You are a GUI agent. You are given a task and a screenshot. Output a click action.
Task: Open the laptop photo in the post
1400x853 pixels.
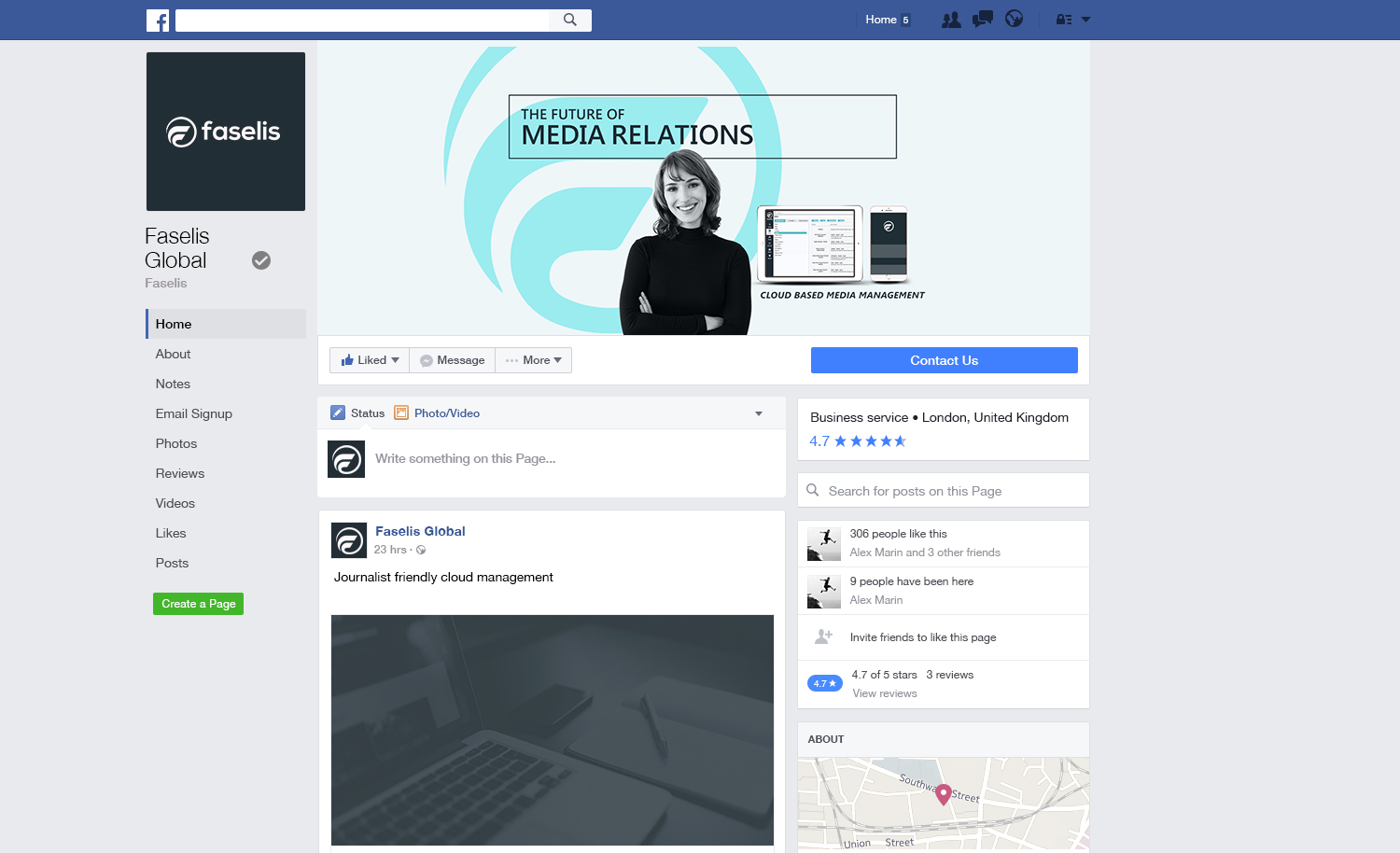click(553, 730)
